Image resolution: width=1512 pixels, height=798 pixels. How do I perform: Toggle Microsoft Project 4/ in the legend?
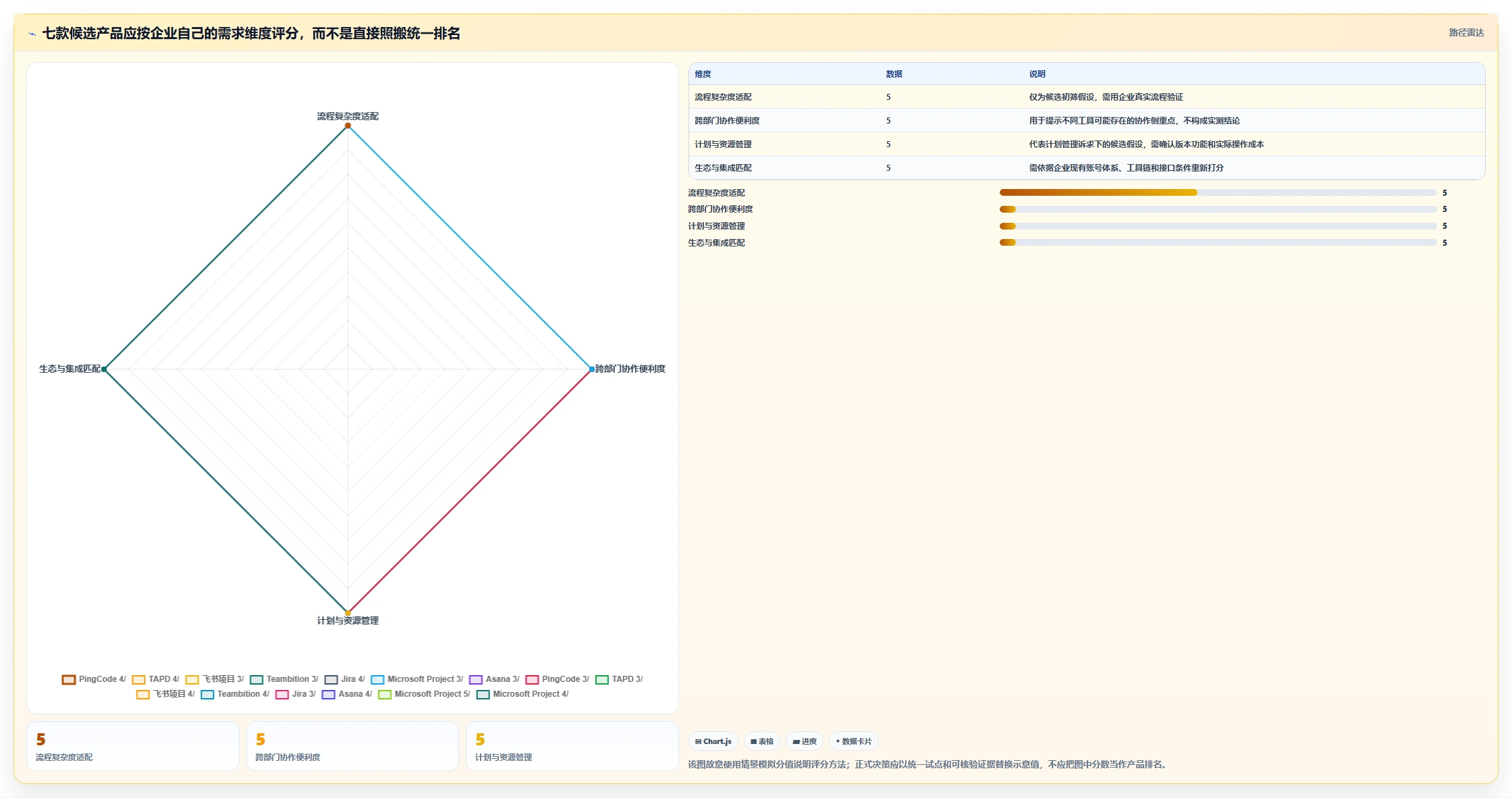pyautogui.click(x=522, y=694)
